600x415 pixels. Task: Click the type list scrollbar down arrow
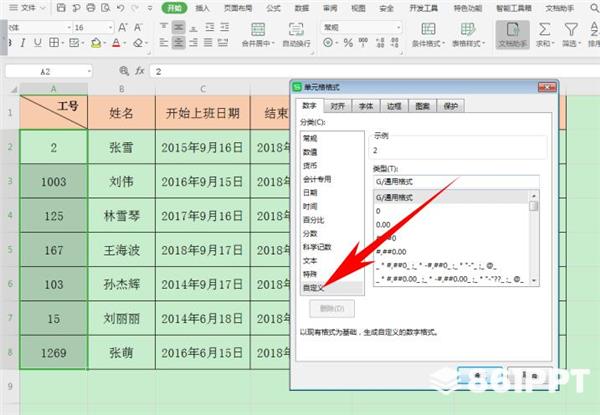(x=534, y=280)
